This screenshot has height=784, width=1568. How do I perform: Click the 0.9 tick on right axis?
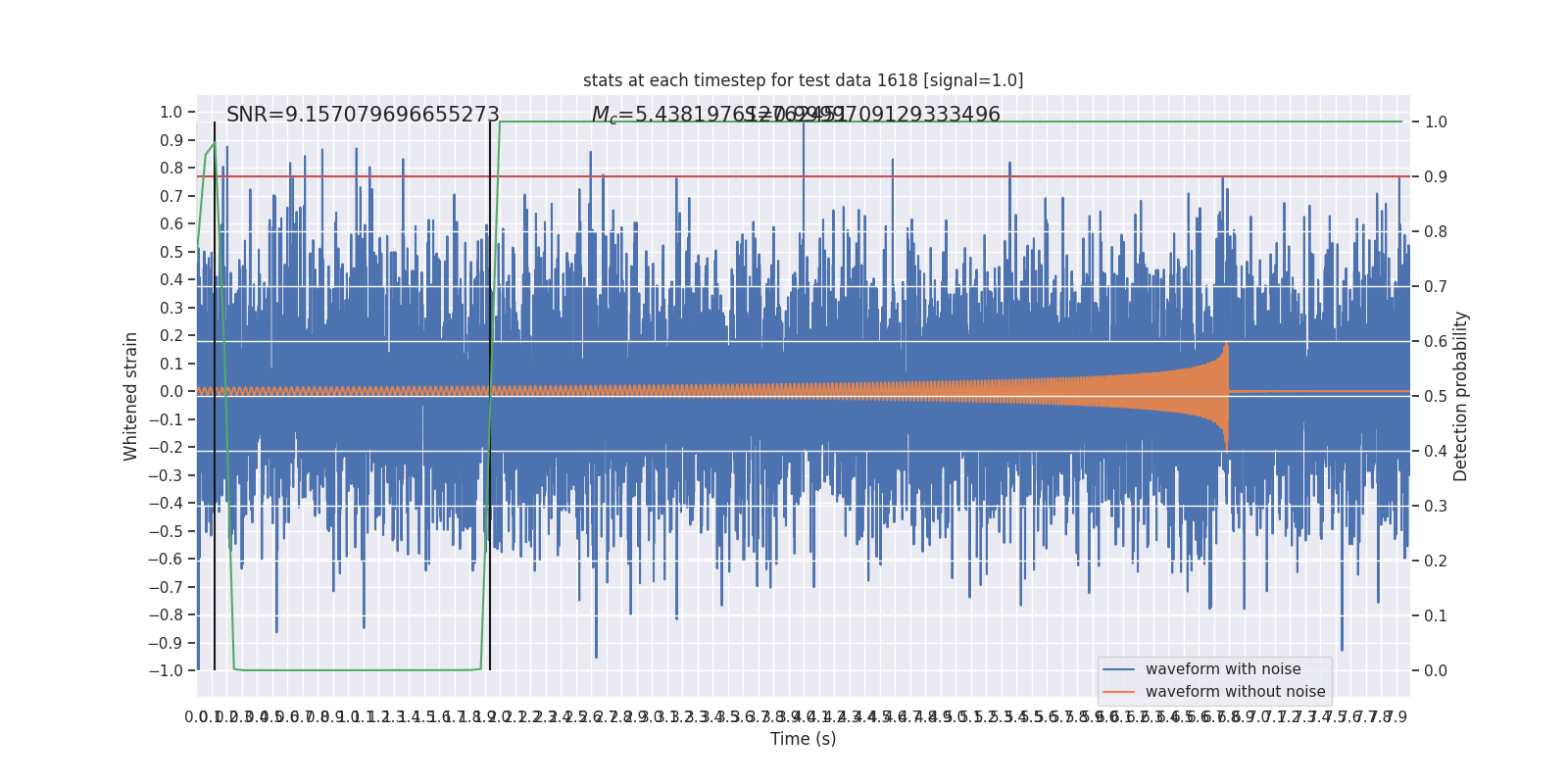(1436, 176)
